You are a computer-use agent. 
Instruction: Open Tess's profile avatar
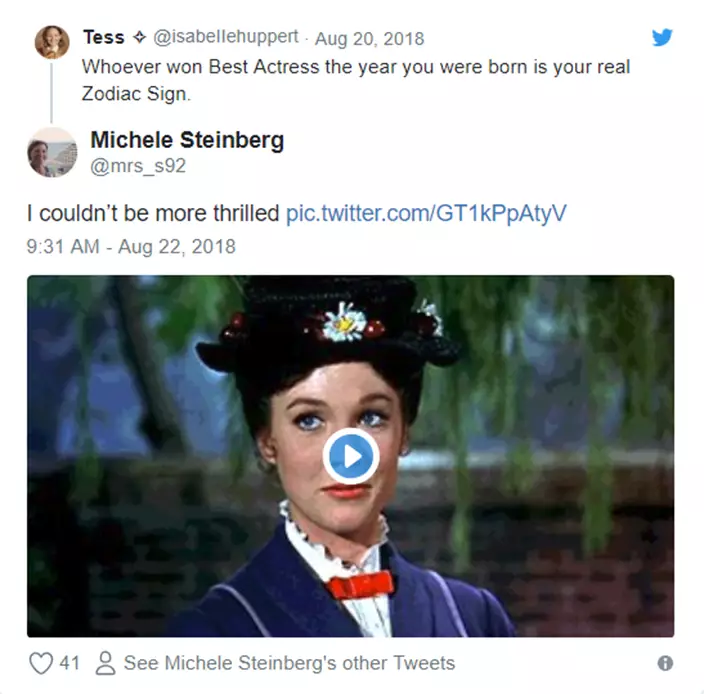pyautogui.click(x=52, y=43)
